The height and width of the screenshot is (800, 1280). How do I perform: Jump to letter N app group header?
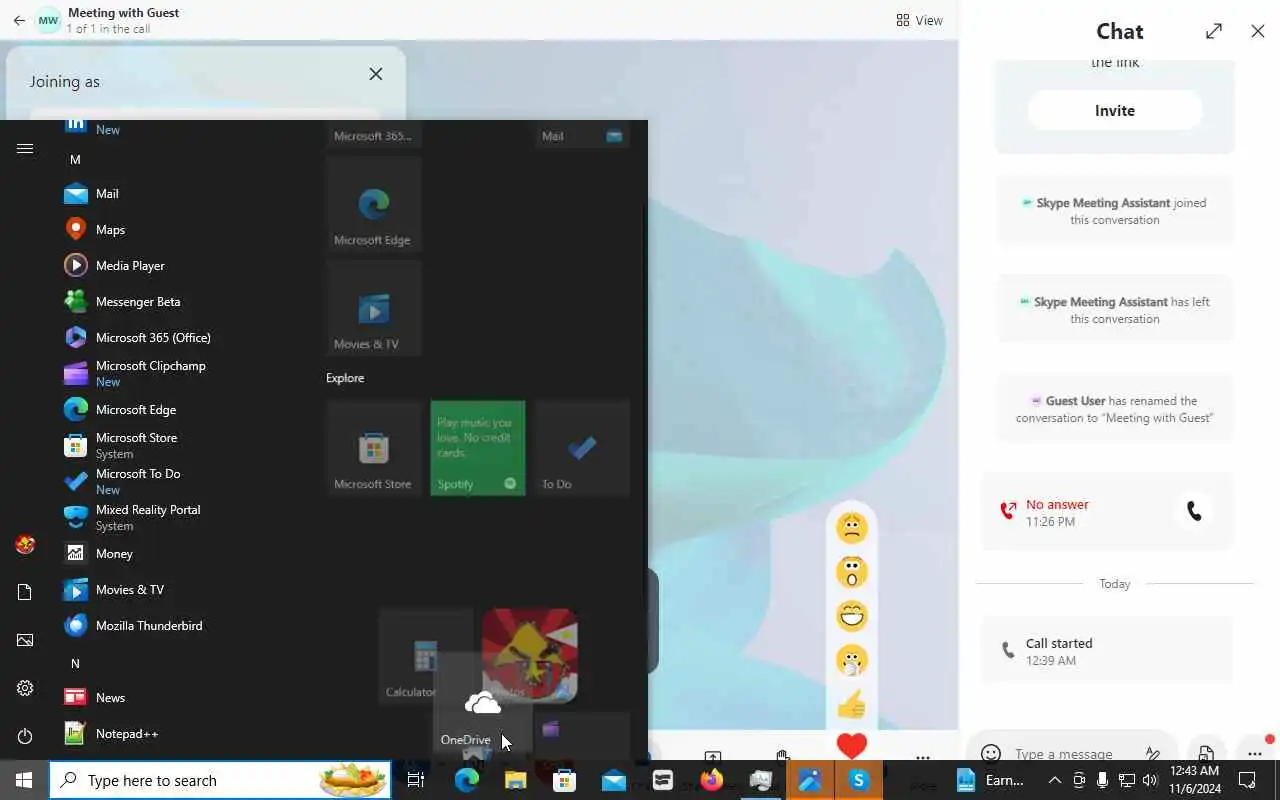75,663
